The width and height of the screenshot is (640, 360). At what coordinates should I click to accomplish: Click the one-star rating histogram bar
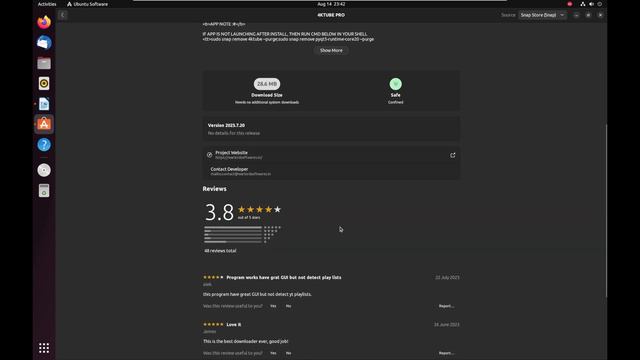click(x=233, y=242)
